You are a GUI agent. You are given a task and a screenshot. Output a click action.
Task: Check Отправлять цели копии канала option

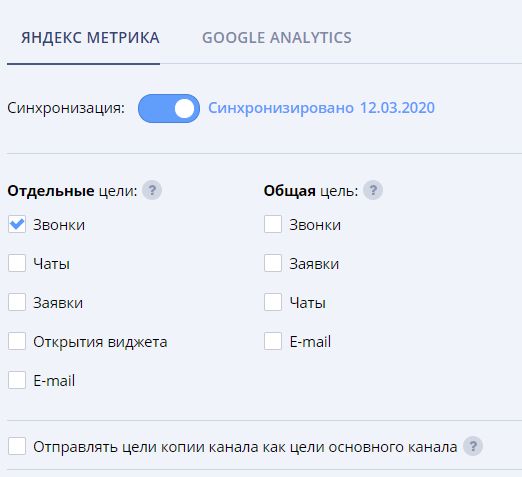pos(17,446)
